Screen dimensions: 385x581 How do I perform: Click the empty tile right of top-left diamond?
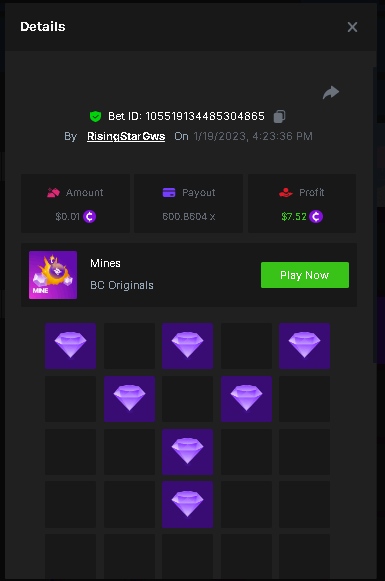pyautogui.click(x=129, y=346)
